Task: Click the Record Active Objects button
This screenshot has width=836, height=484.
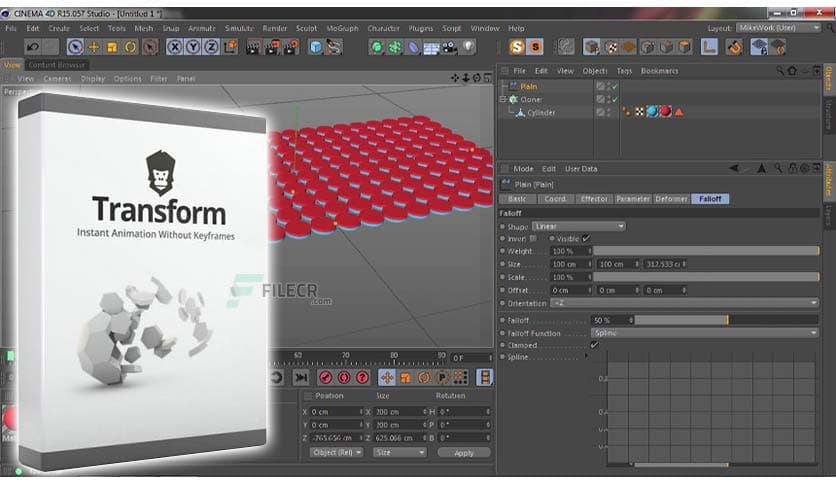Action: coord(326,377)
